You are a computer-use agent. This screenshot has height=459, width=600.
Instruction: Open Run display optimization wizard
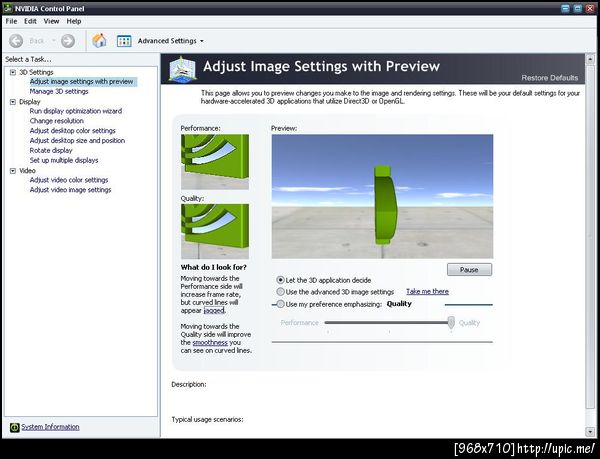pos(76,111)
